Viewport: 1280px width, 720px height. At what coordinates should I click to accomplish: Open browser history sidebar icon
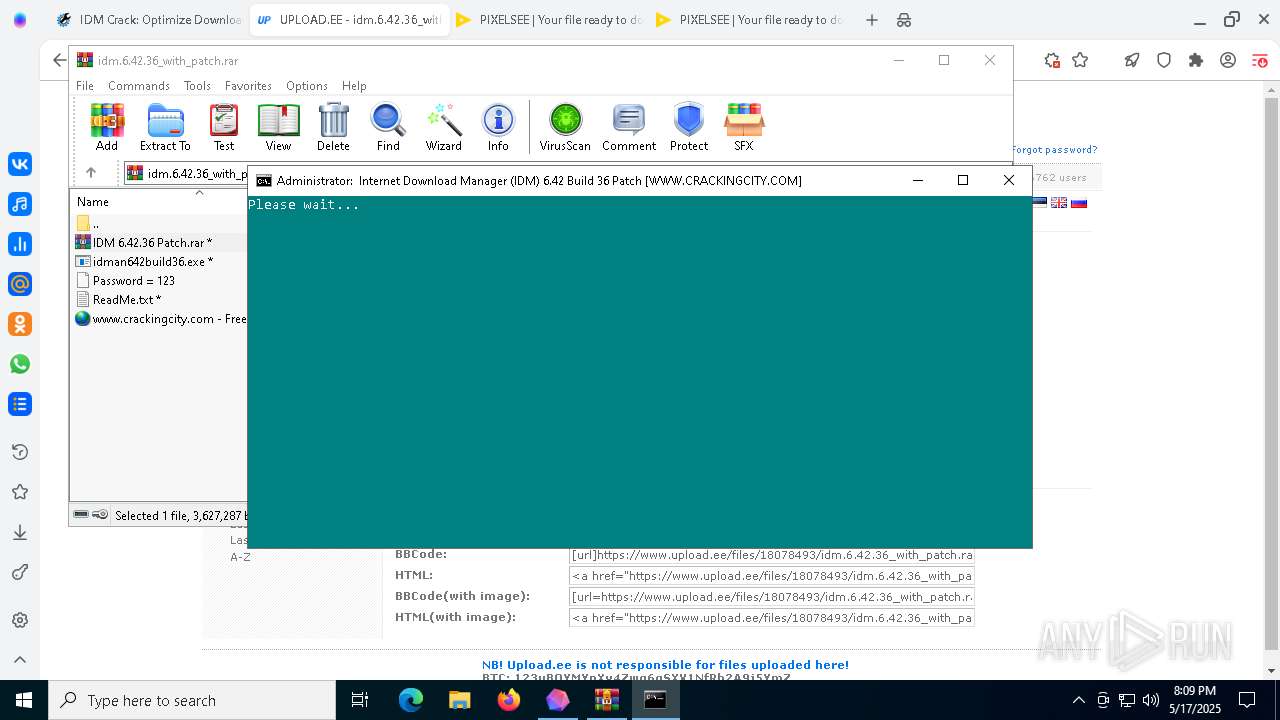click(x=20, y=452)
